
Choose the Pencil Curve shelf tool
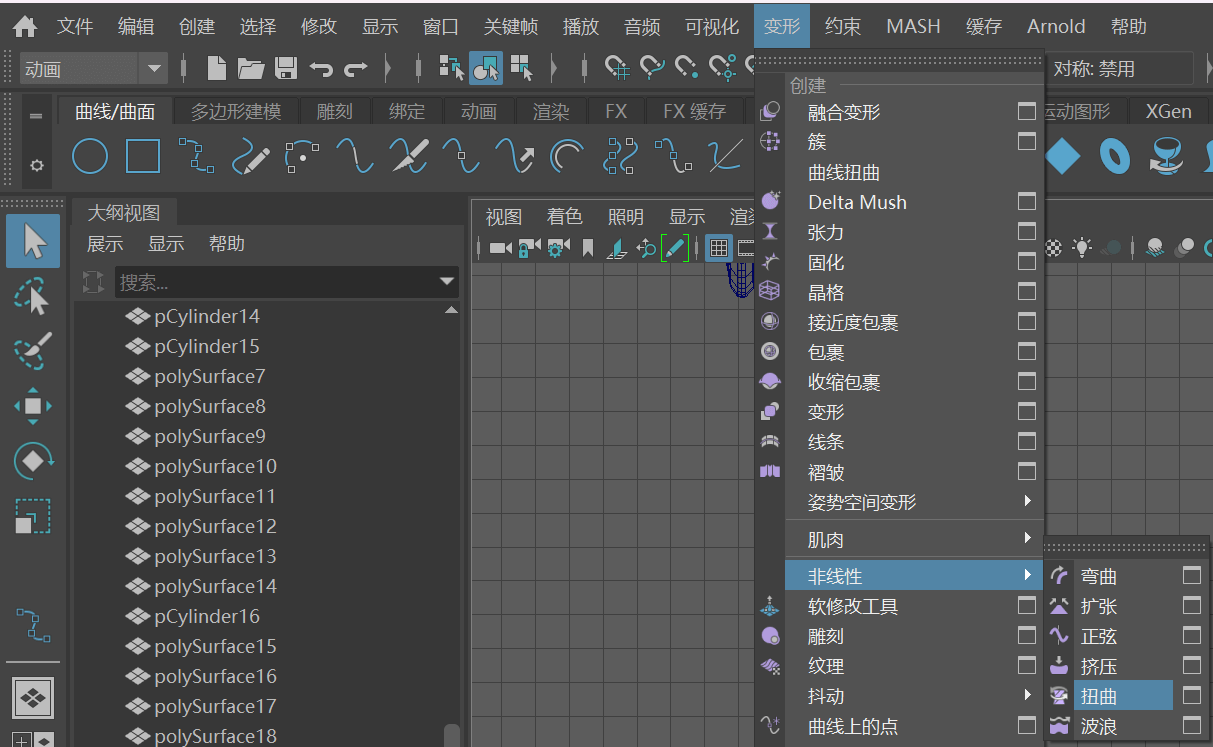click(x=250, y=156)
